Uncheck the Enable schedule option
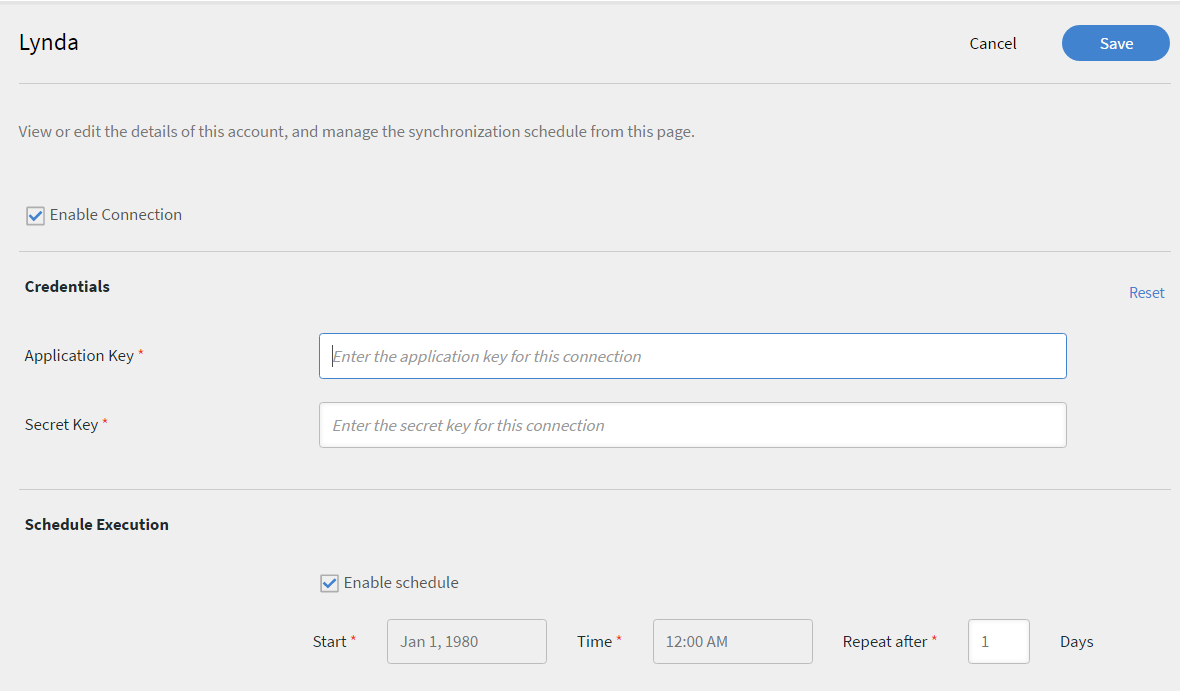 click(x=329, y=582)
